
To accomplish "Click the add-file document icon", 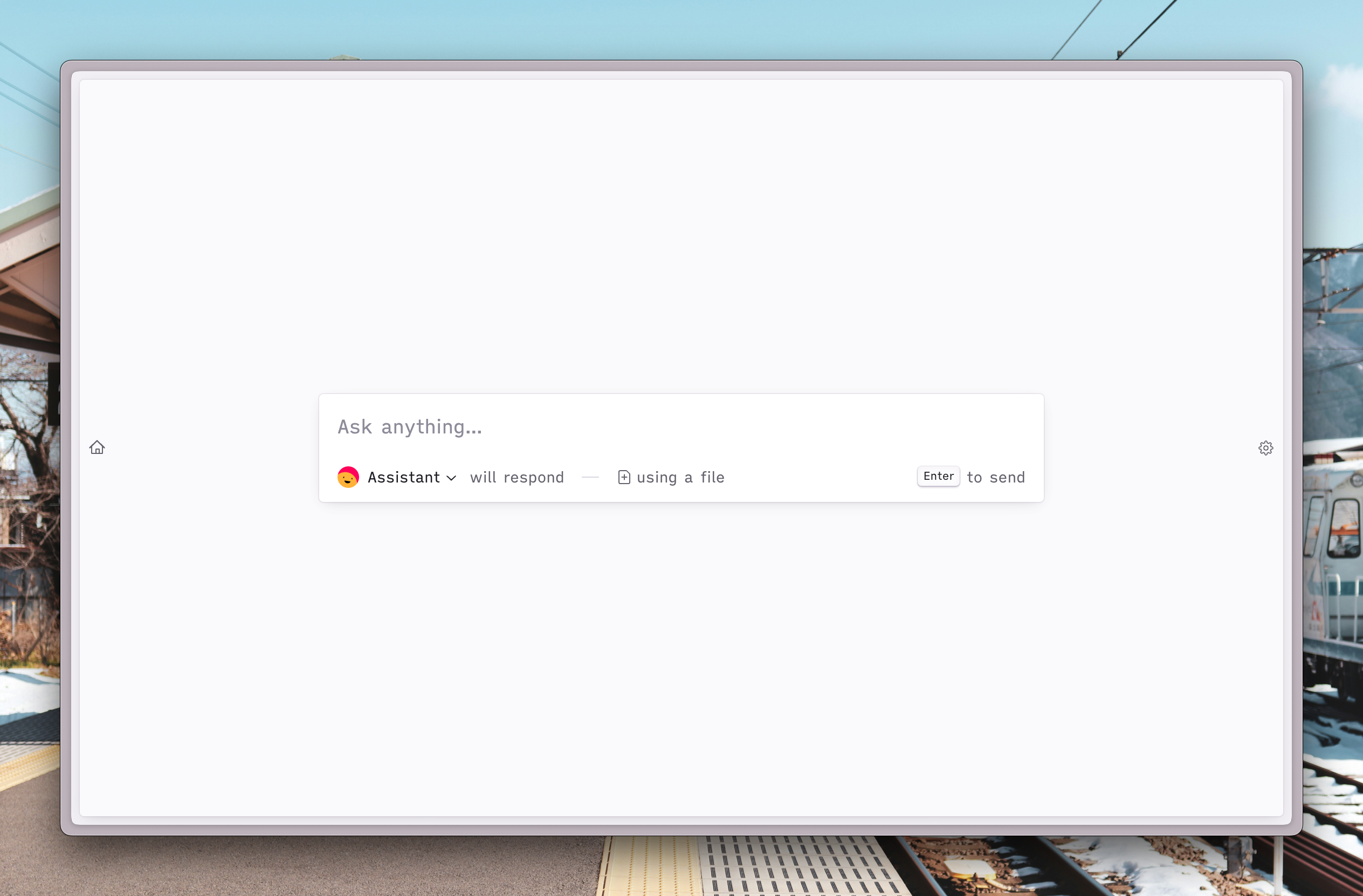I will pyautogui.click(x=624, y=477).
